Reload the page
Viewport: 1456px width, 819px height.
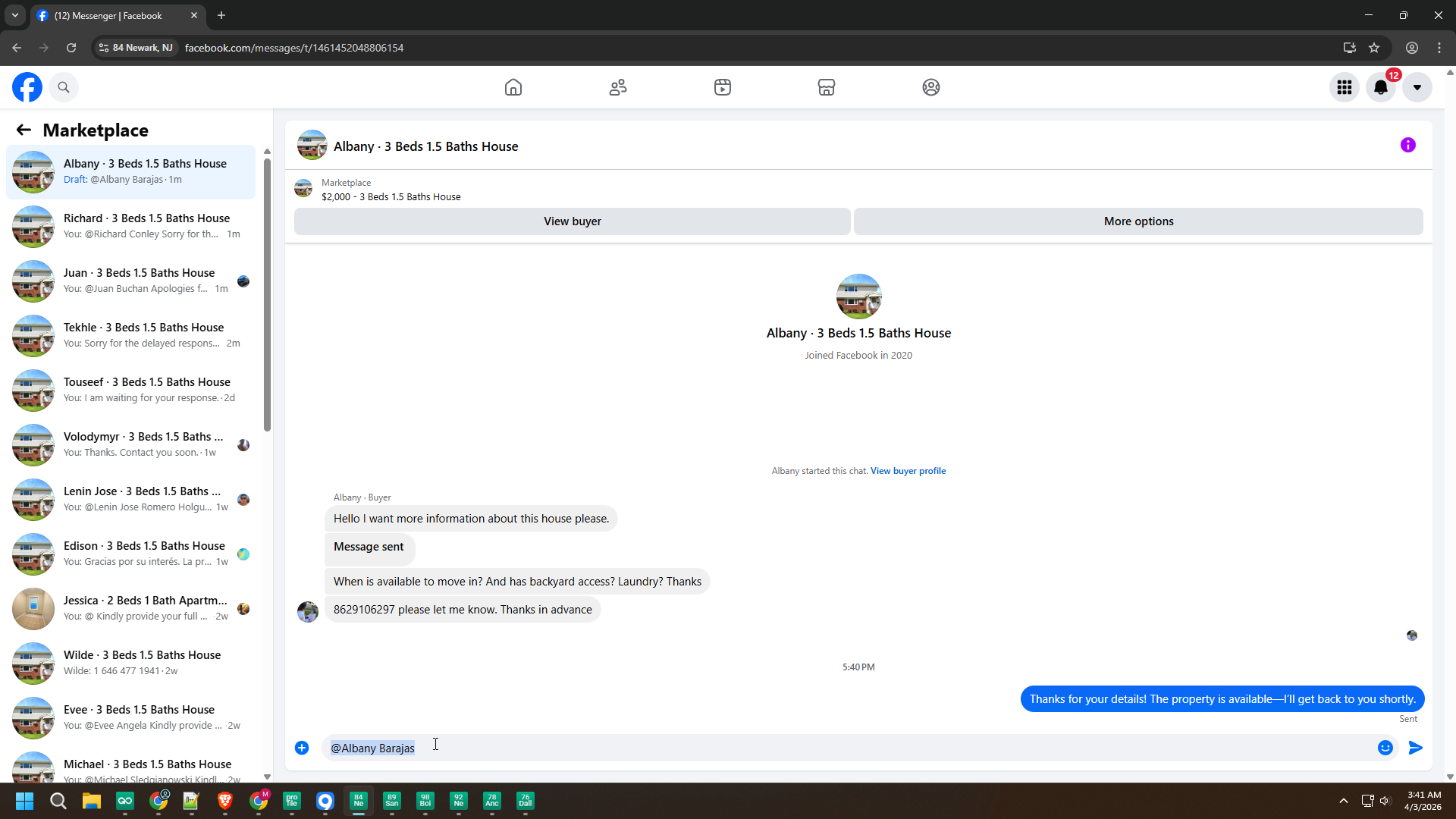71,48
